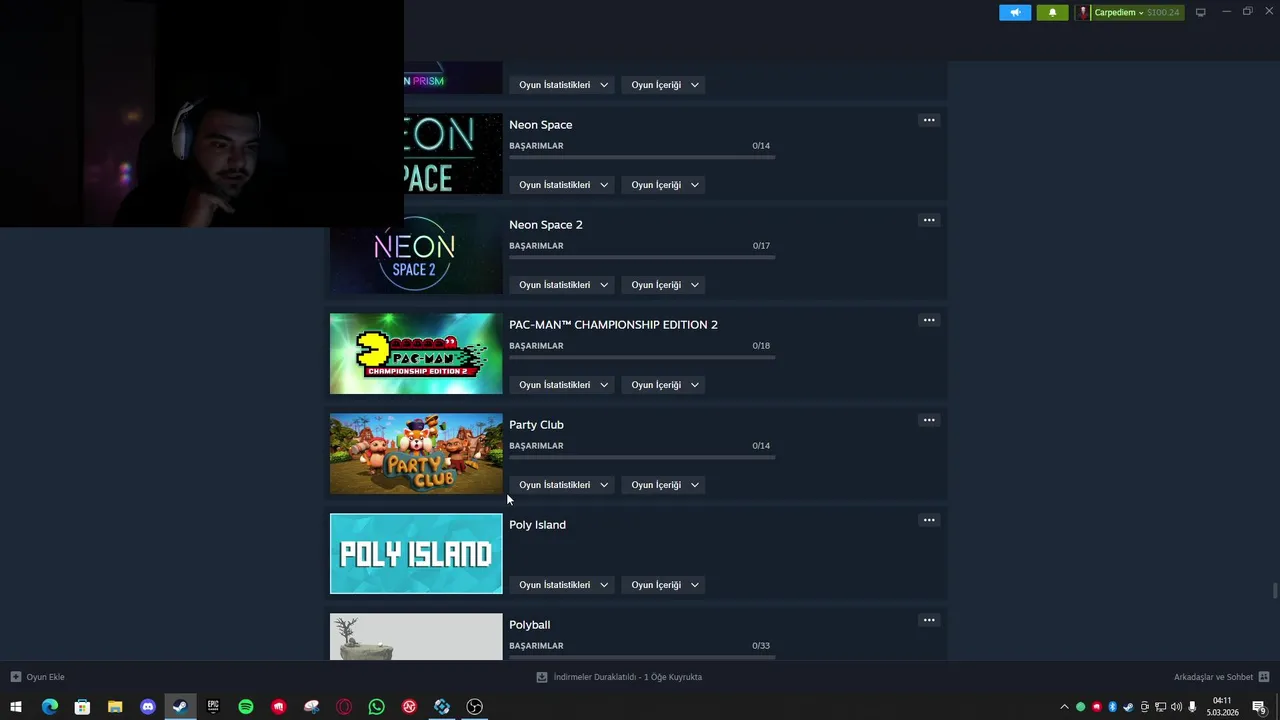Click the Poly Island game thumbnail

tap(416, 554)
